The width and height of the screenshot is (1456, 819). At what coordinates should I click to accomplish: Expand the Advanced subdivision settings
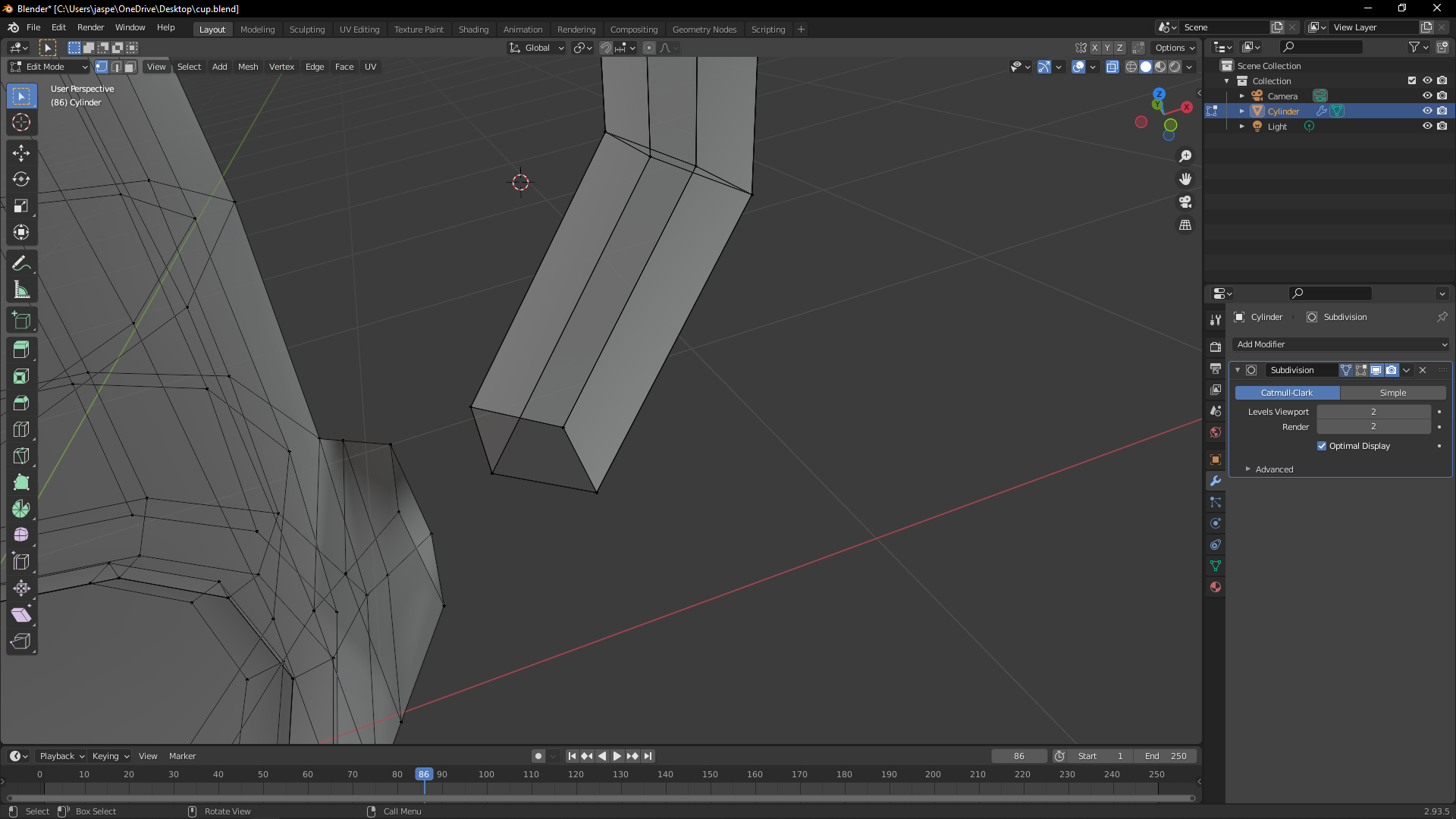pos(1273,469)
